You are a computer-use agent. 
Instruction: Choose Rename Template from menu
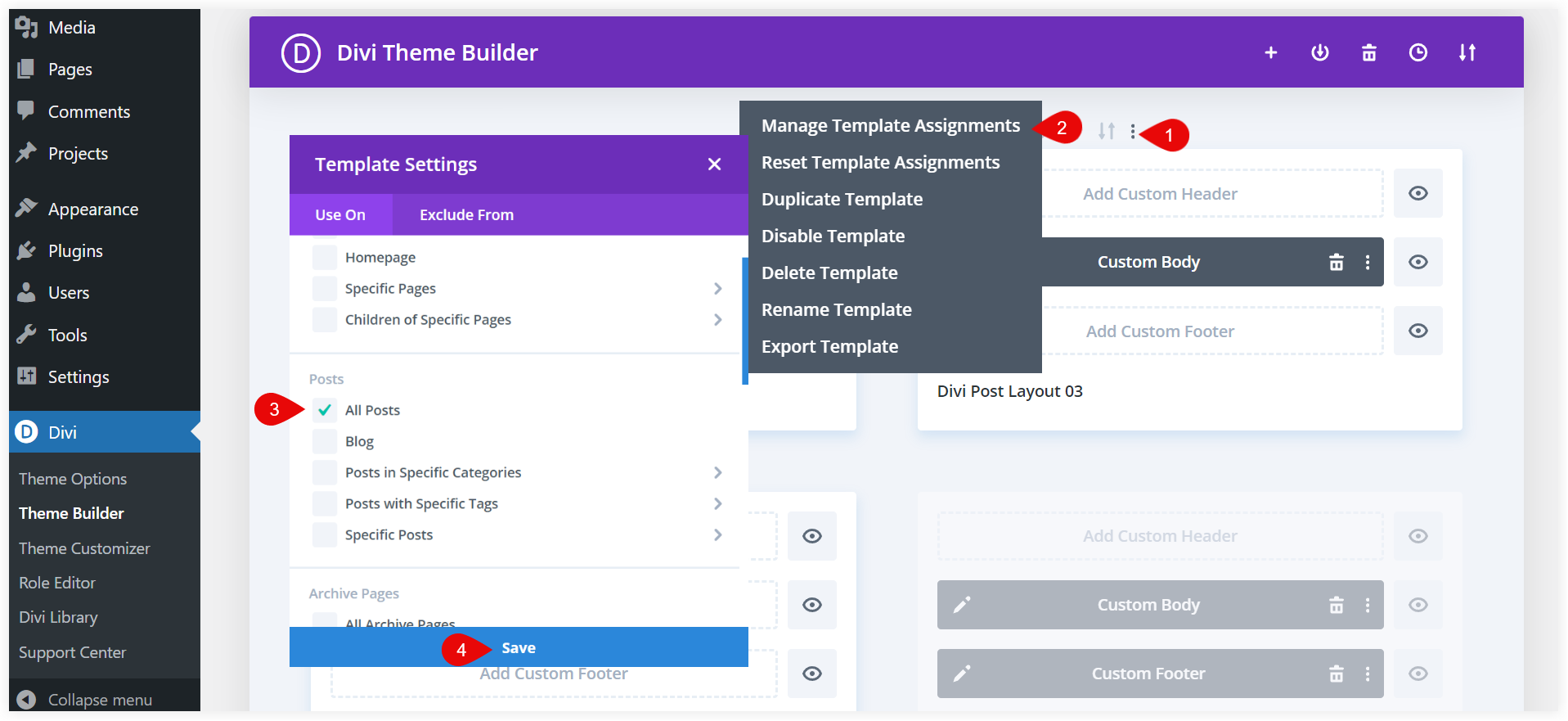tap(836, 309)
